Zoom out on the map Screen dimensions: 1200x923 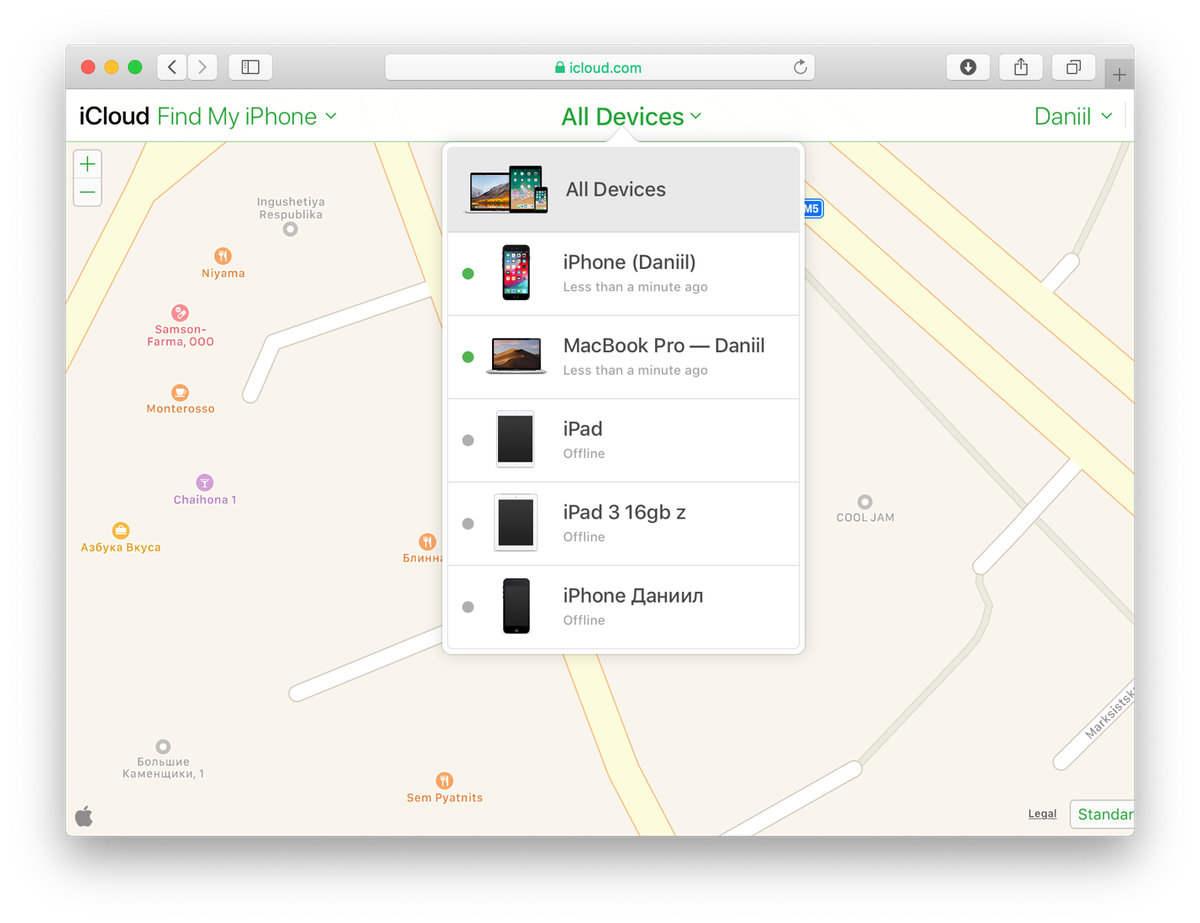pos(88,192)
